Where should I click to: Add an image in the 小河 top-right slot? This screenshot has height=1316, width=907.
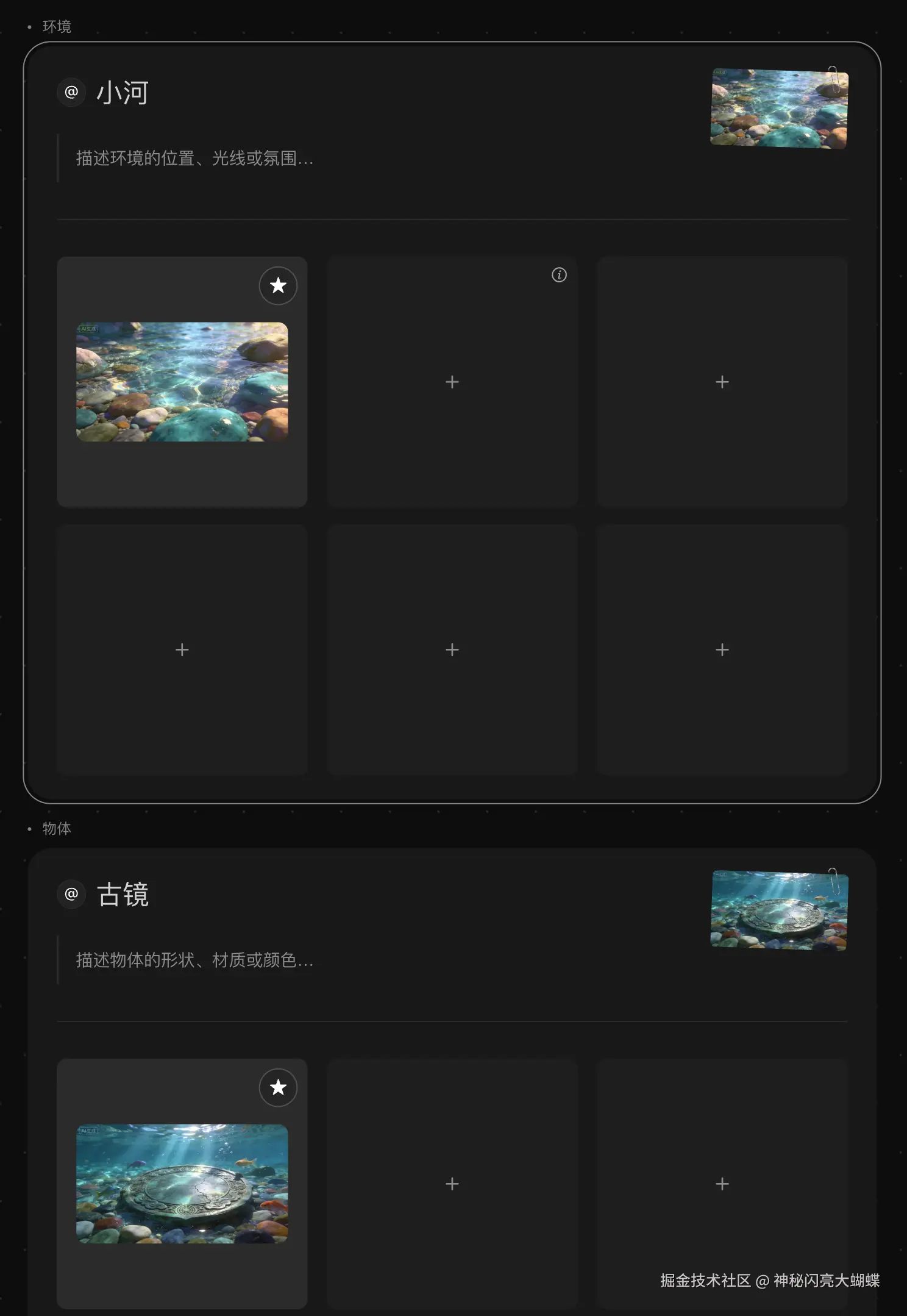722,382
